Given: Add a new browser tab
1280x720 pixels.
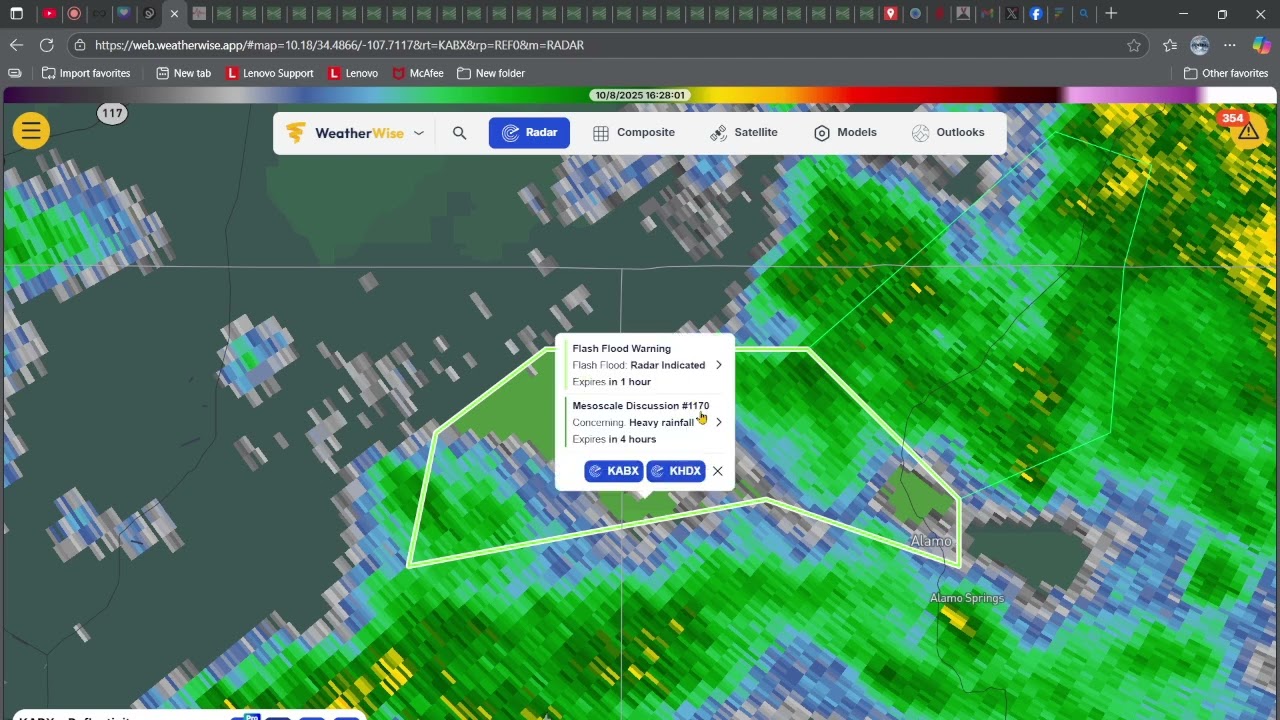Looking at the screenshot, I should [x=1111, y=14].
